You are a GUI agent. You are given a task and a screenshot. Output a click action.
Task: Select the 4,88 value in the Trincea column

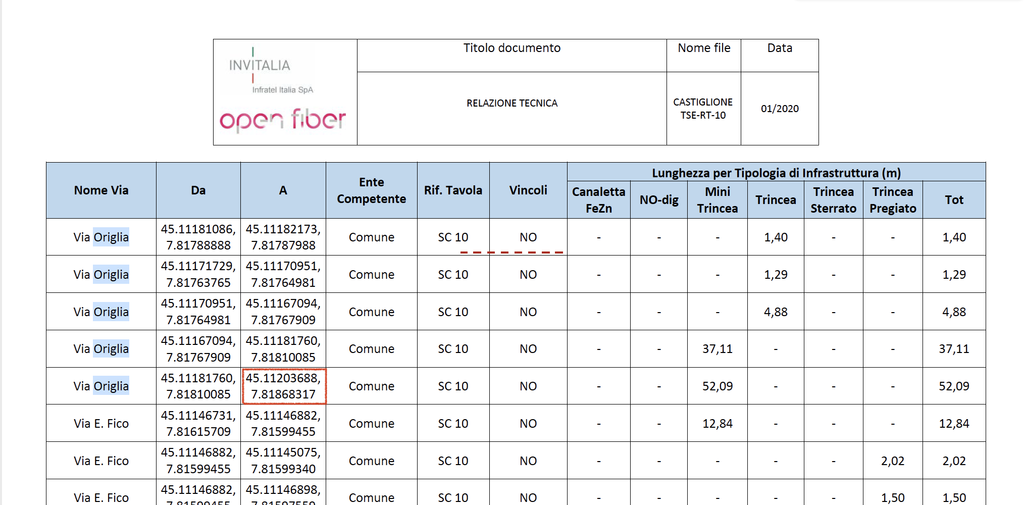coord(775,312)
